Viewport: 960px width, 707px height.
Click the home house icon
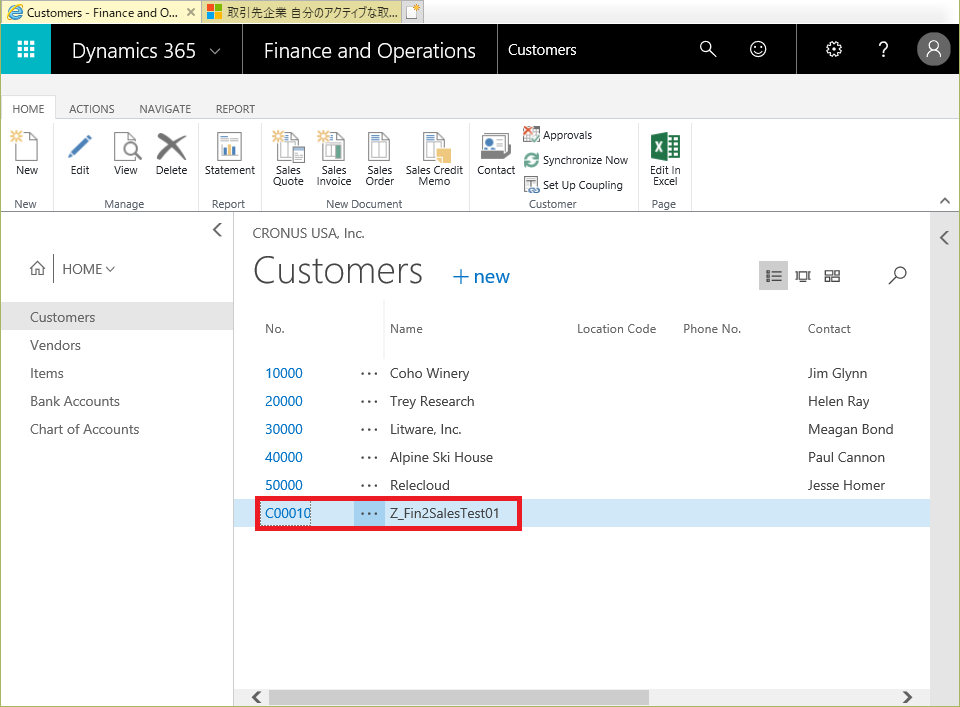coord(37,268)
